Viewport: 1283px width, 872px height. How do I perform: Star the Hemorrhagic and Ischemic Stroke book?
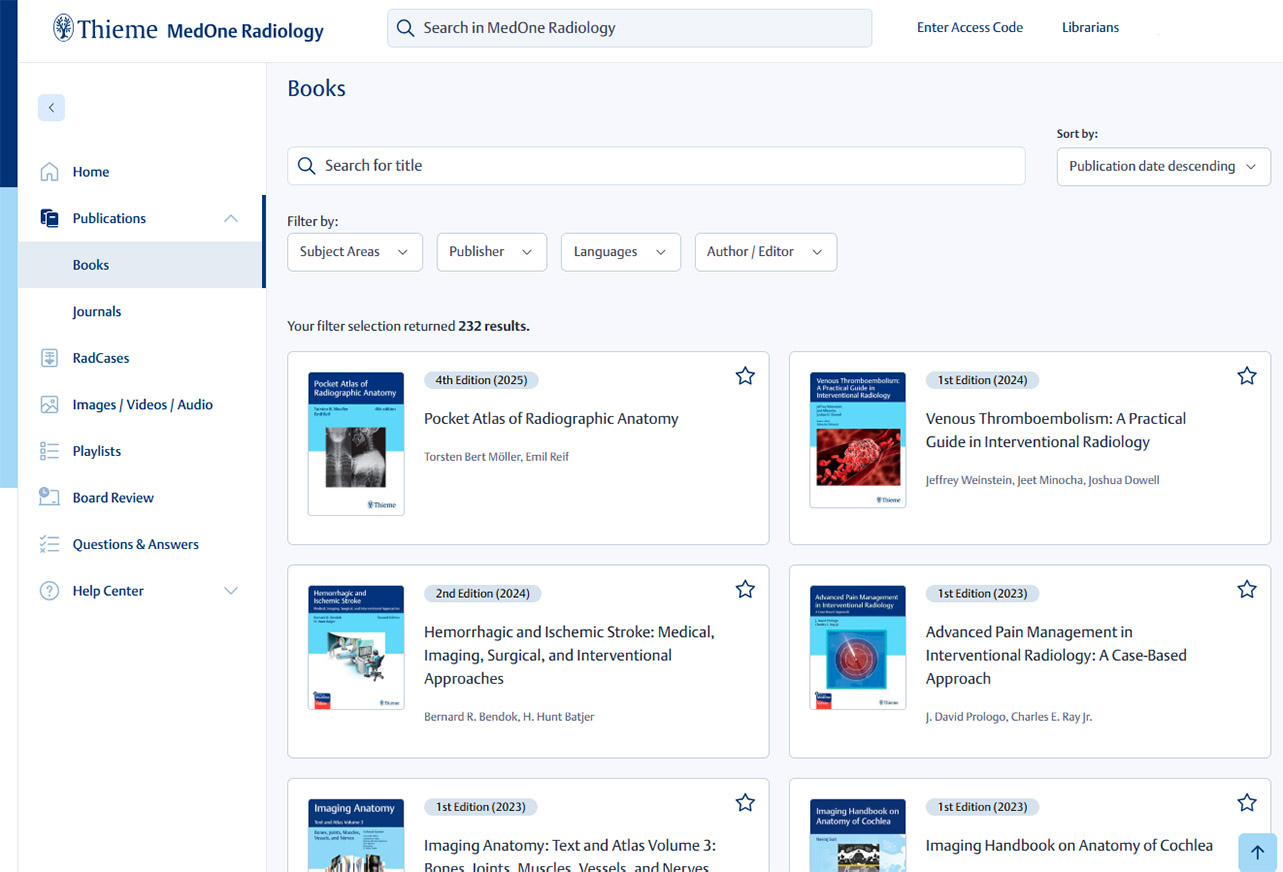click(x=745, y=590)
